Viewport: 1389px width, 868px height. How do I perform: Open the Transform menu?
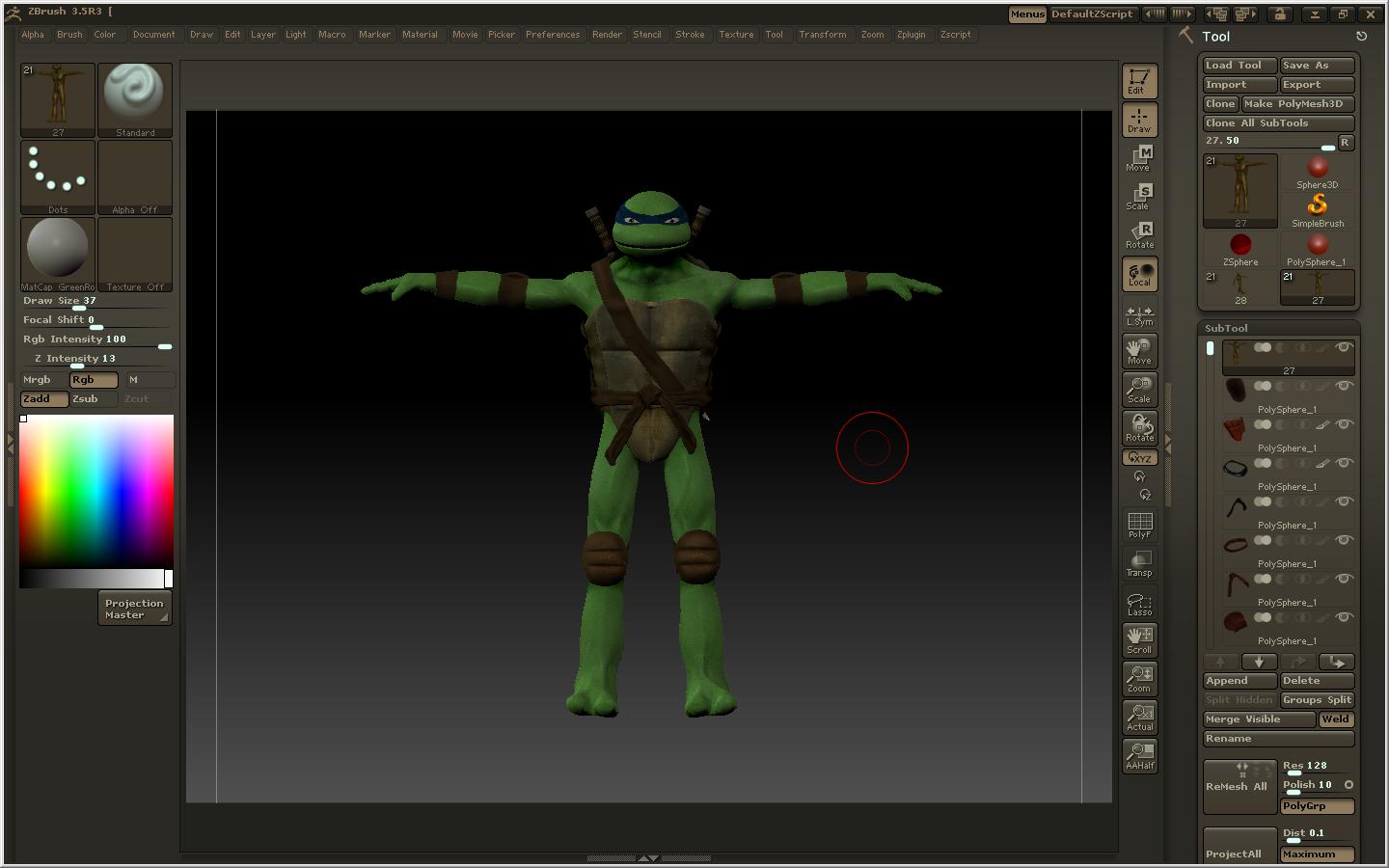[823, 35]
